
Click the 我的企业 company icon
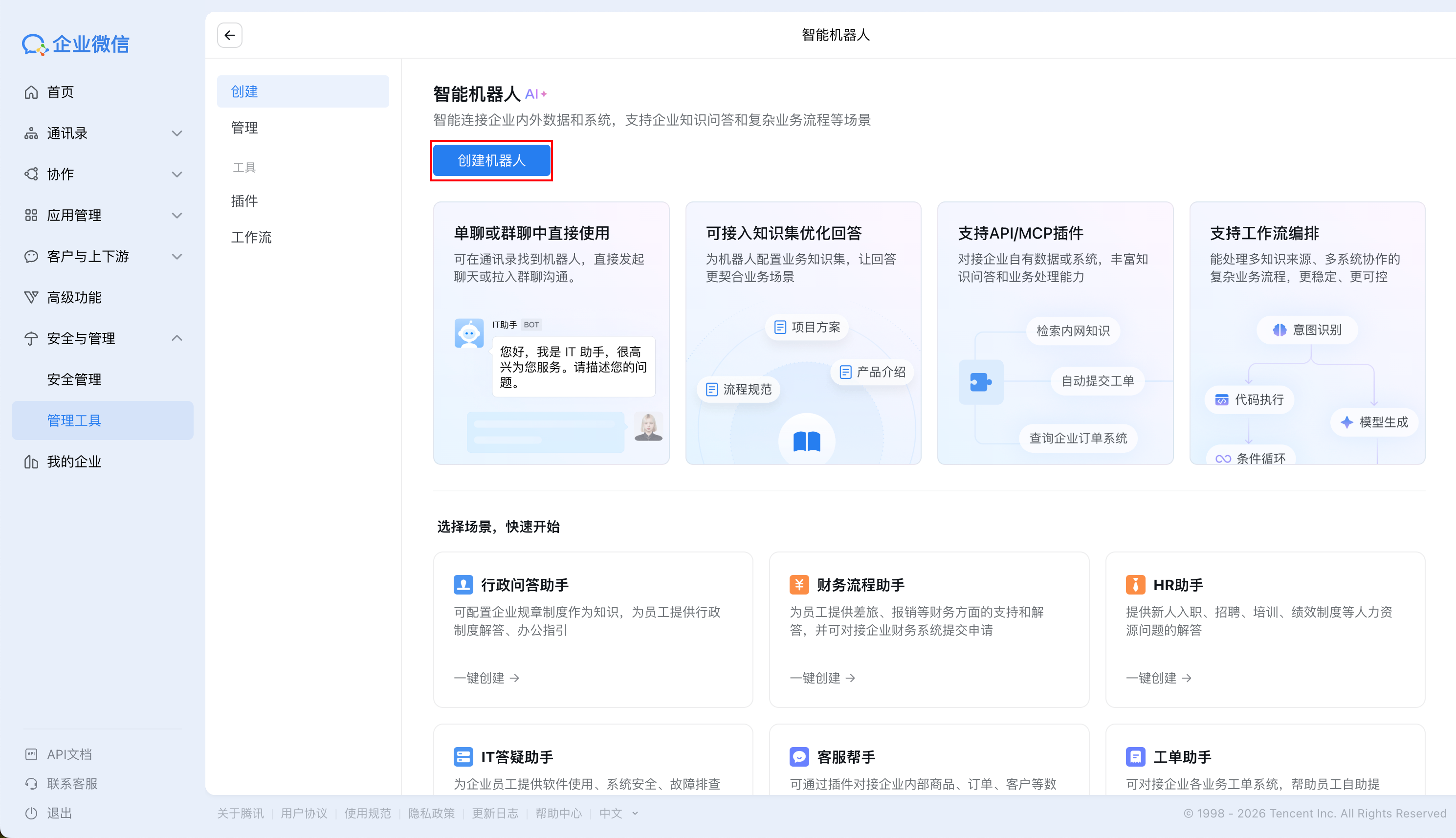point(32,461)
